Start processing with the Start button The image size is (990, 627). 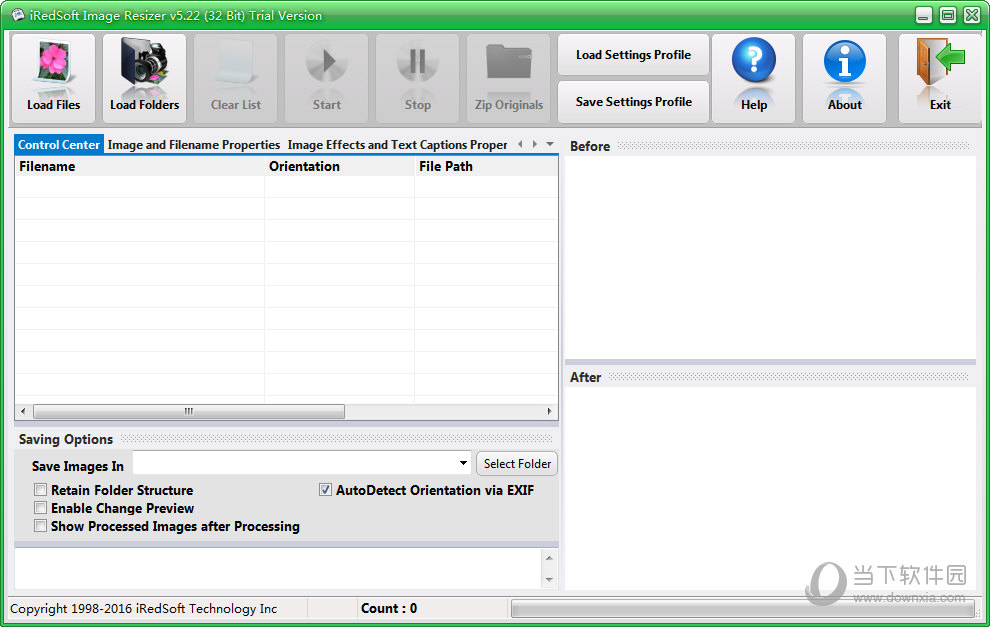(x=326, y=78)
